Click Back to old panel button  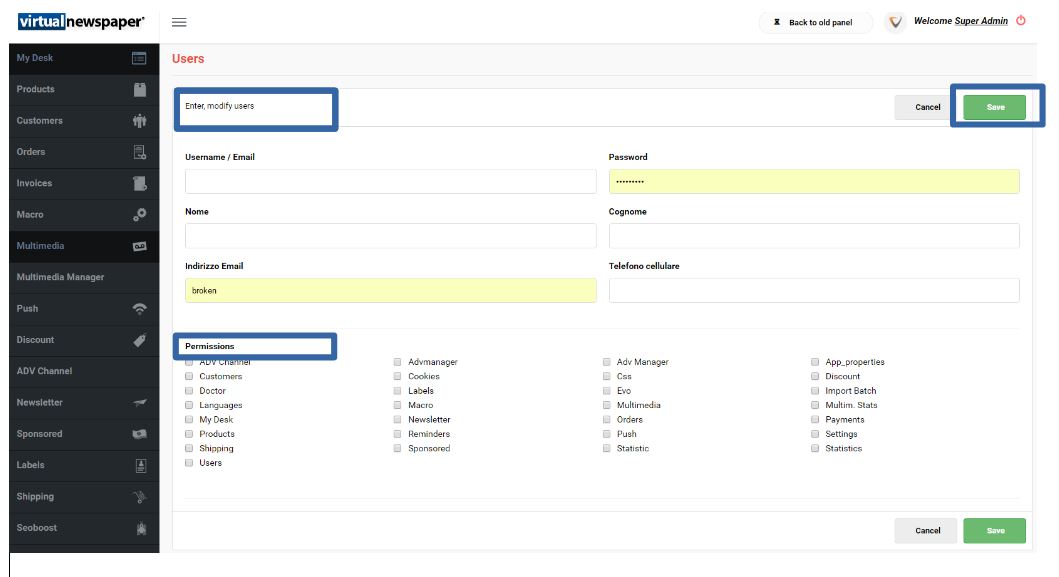[815, 22]
